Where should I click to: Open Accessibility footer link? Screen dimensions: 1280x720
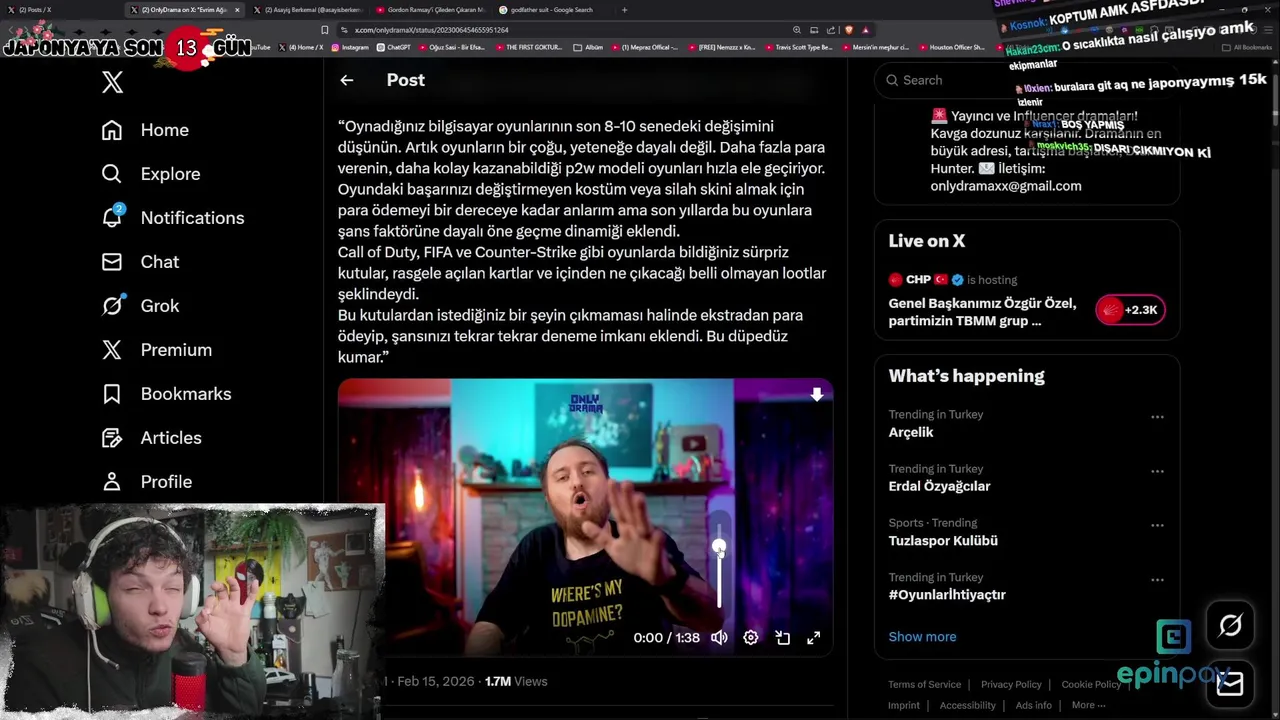tap(967, 705)
